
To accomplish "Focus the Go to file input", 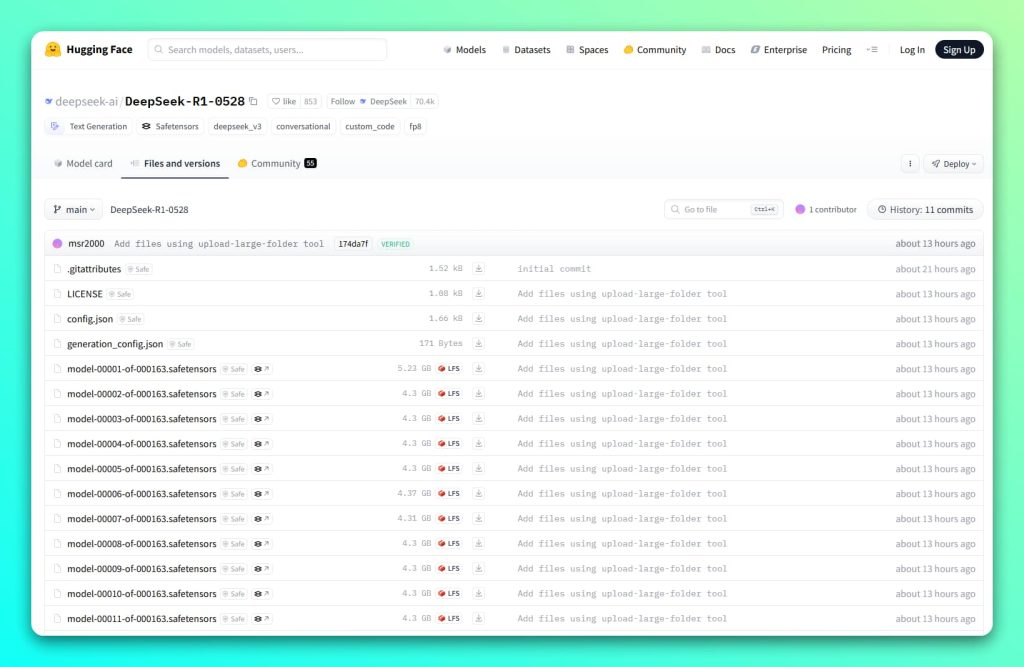I will (724, 210).
